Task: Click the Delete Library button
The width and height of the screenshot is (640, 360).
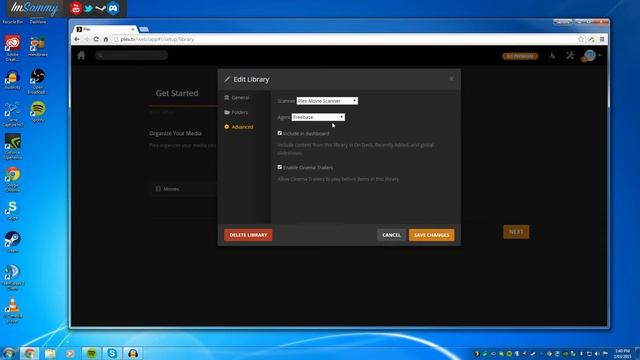Action: click(248, 235)
